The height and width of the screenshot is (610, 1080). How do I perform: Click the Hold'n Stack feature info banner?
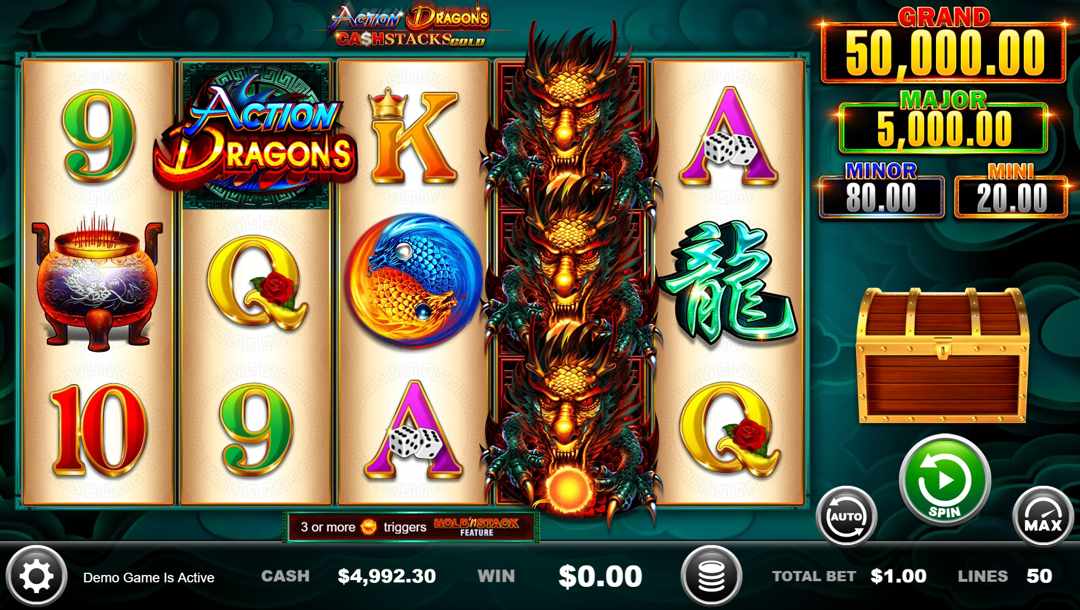point(412,527)
